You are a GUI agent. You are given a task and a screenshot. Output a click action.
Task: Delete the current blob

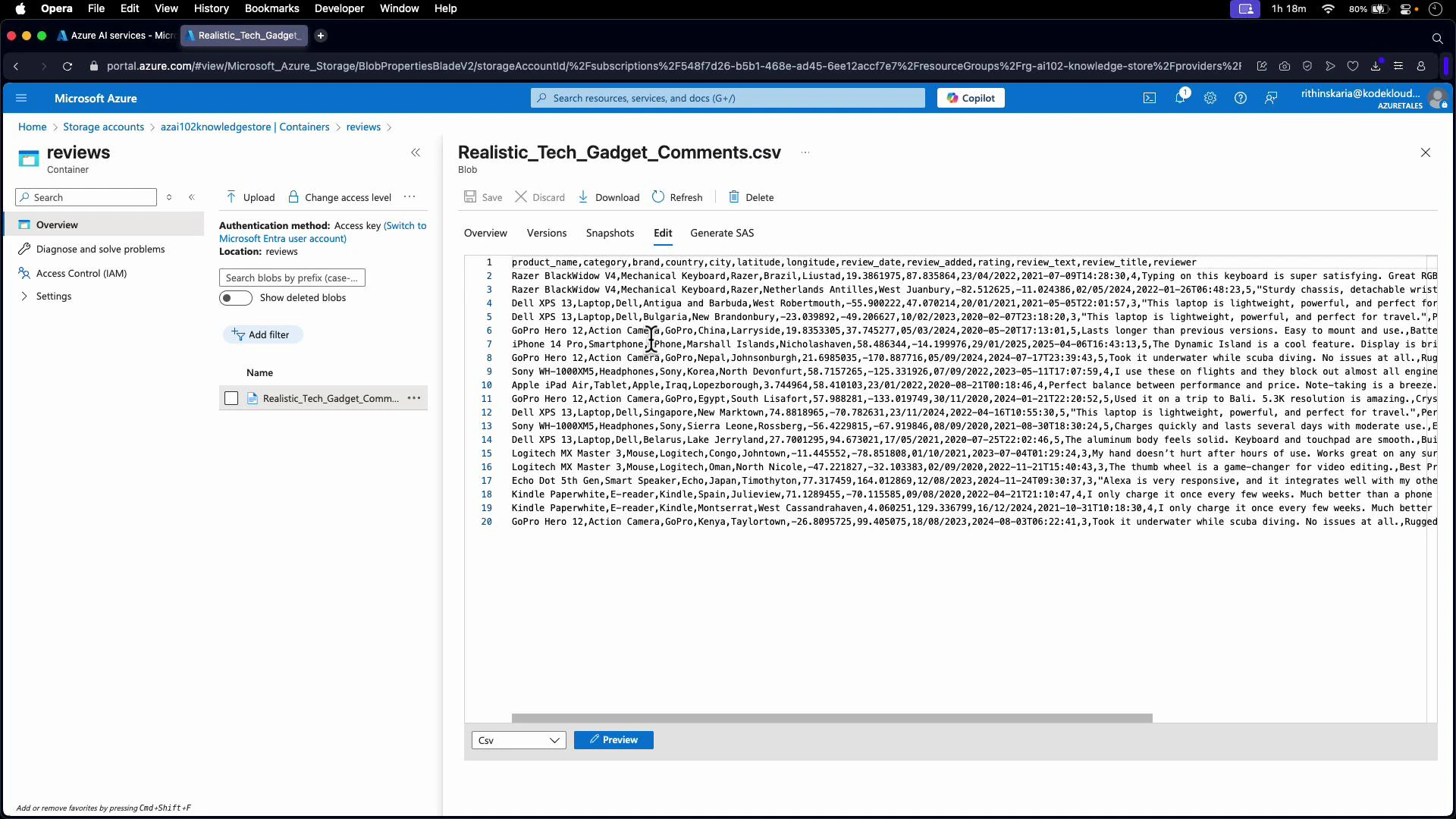coord(751,196)
